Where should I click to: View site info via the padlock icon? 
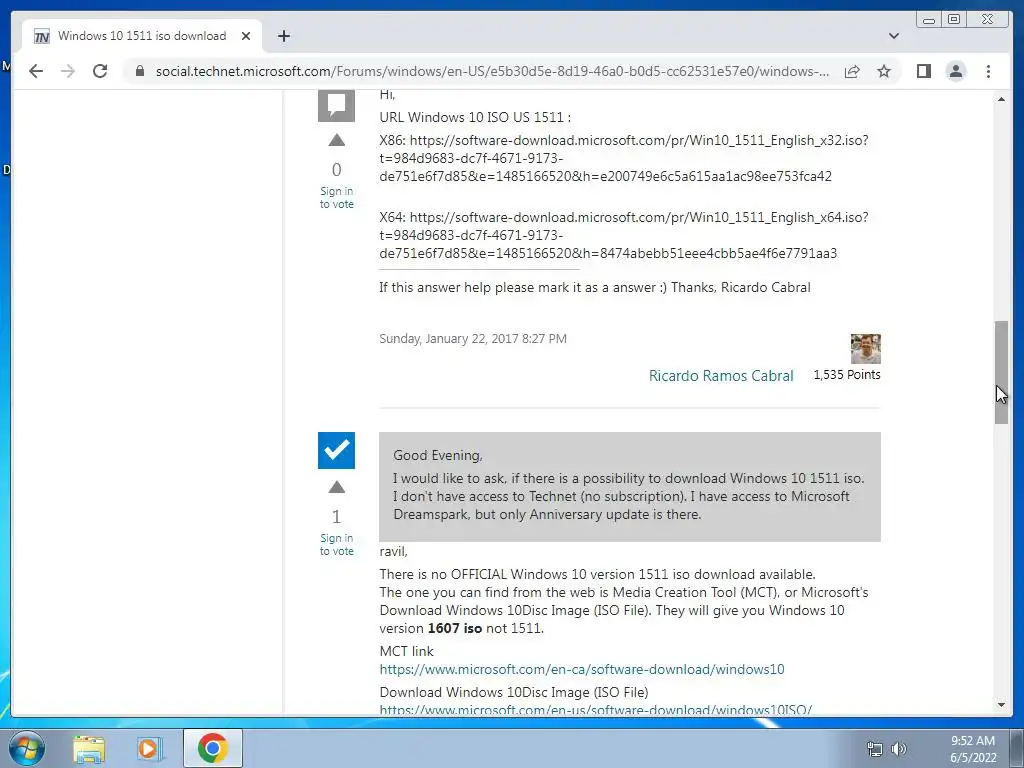point(139,71)
